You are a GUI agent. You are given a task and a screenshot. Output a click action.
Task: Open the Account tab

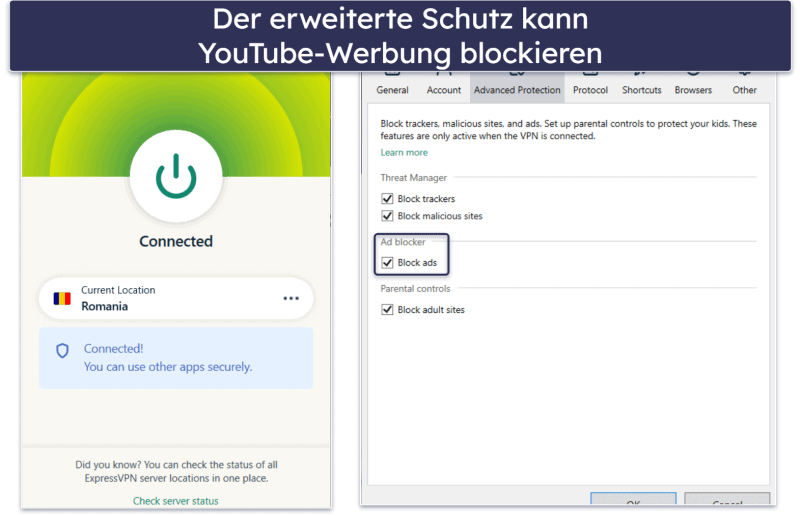(443, 87)
